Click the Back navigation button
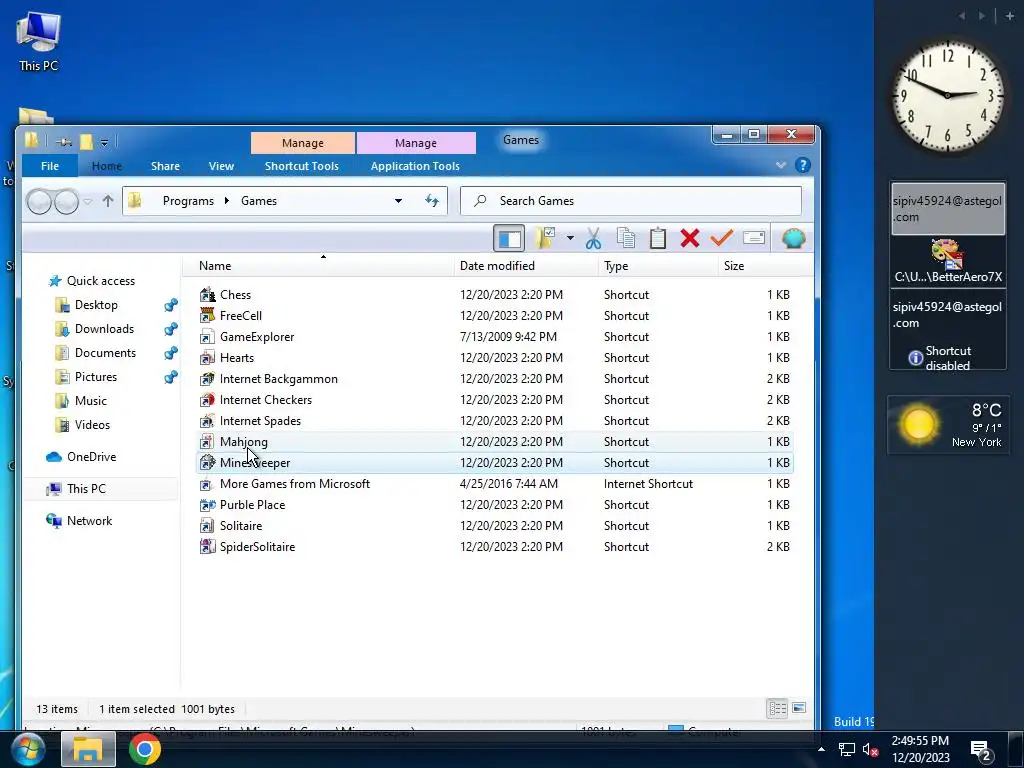 [39, 201]
